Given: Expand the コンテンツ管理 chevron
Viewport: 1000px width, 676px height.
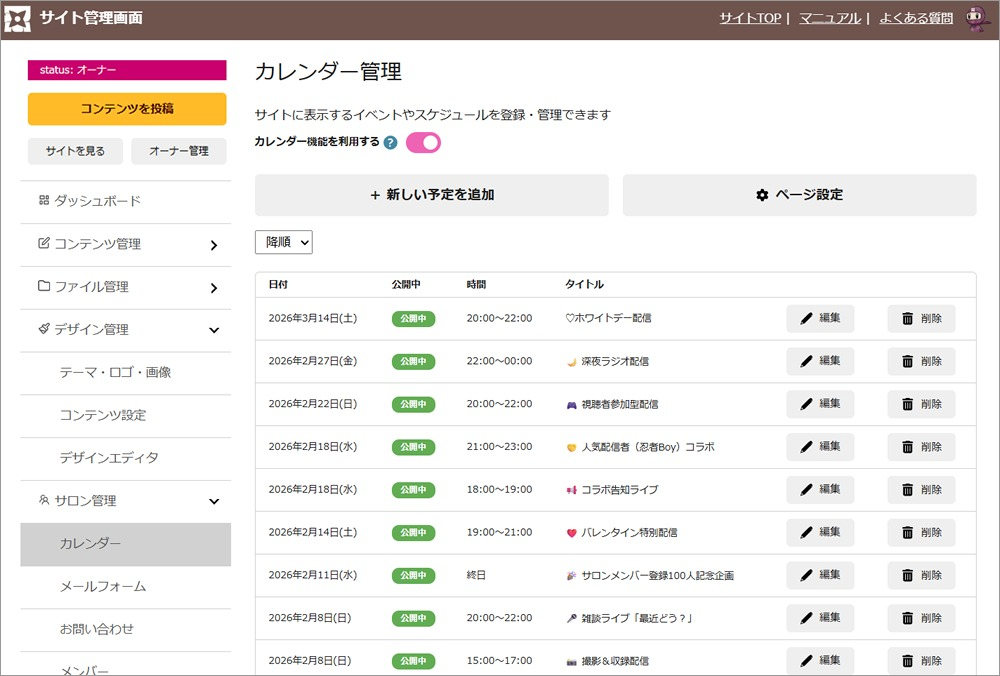Looking at the screenshot, I should coord(214,245).
